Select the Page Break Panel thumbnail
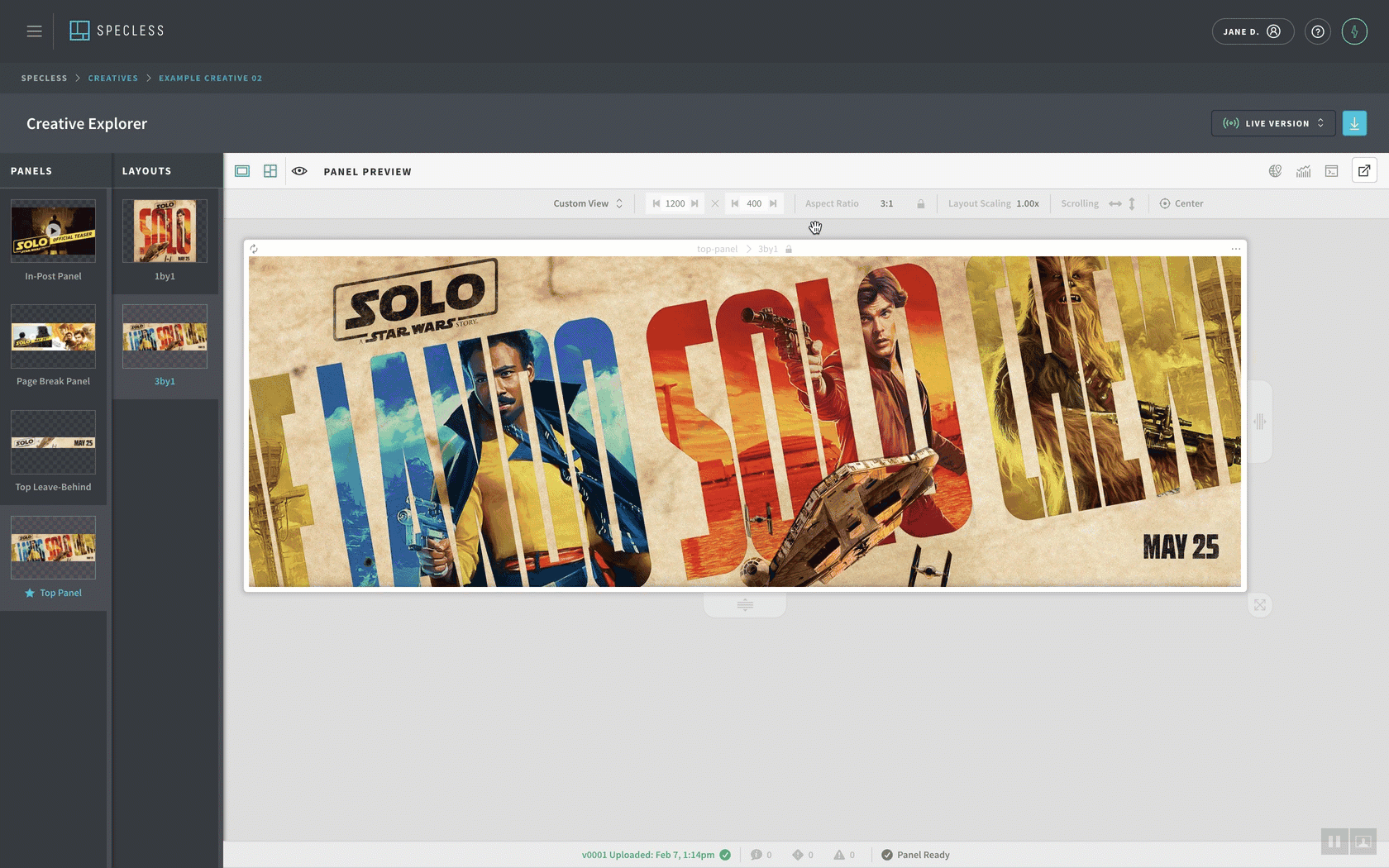Viewport: 1389px width, 868px height. coord(53,336)
